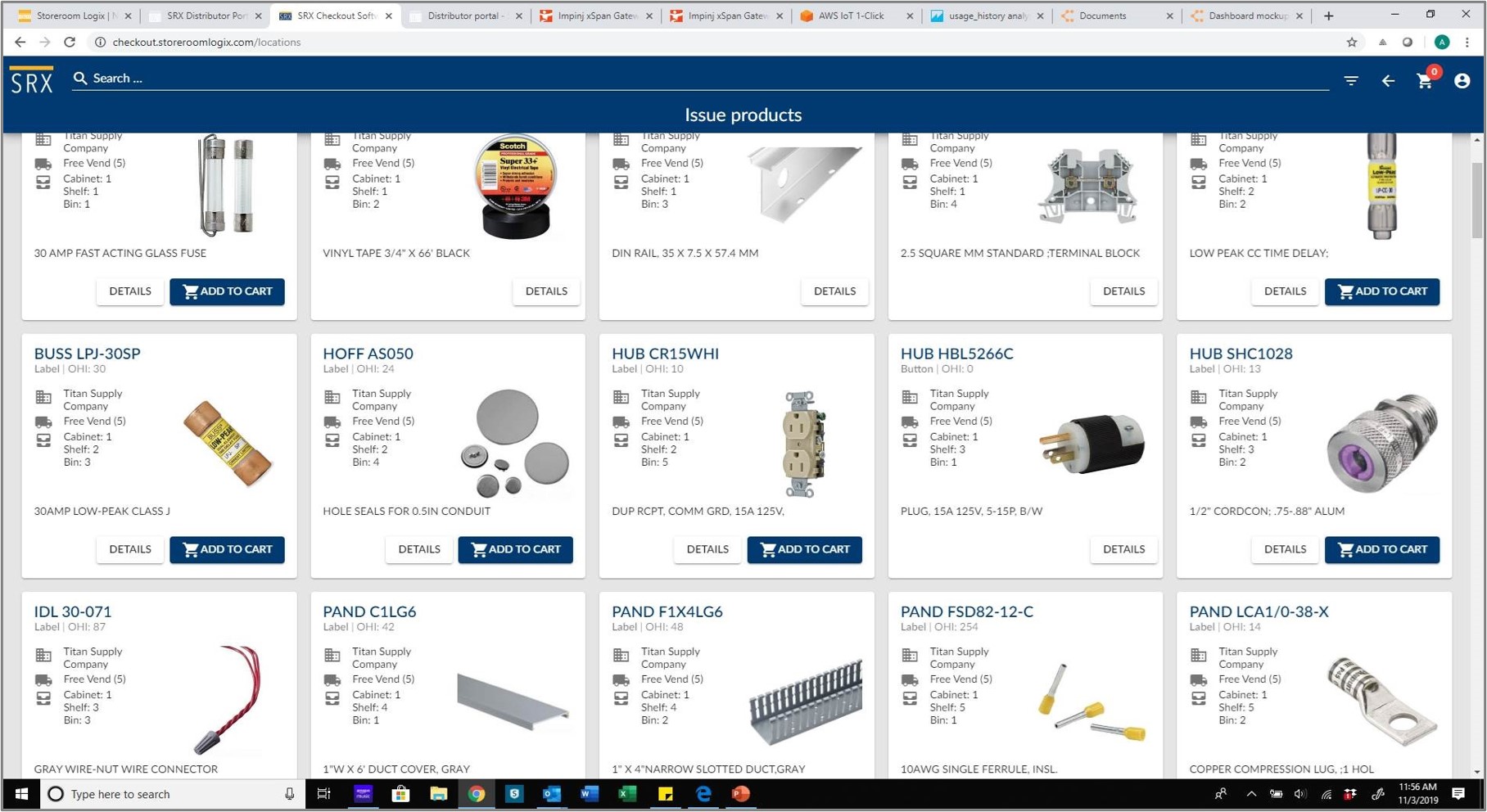Open Chrome's three-dot browser menu
1487x812 pixels.
(x=1467, y=42)
